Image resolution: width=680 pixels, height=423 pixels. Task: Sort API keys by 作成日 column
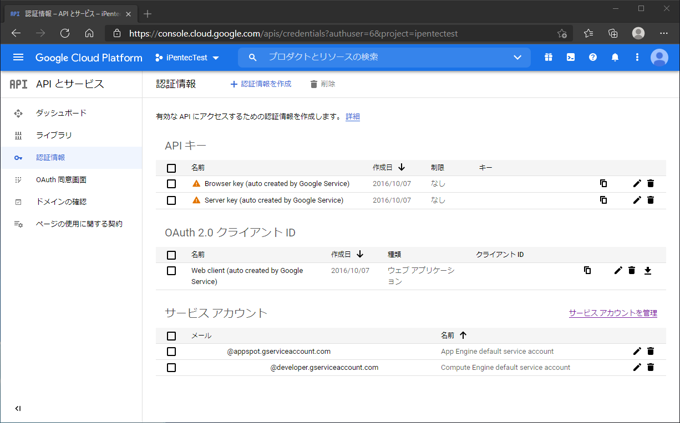(389, 167)
